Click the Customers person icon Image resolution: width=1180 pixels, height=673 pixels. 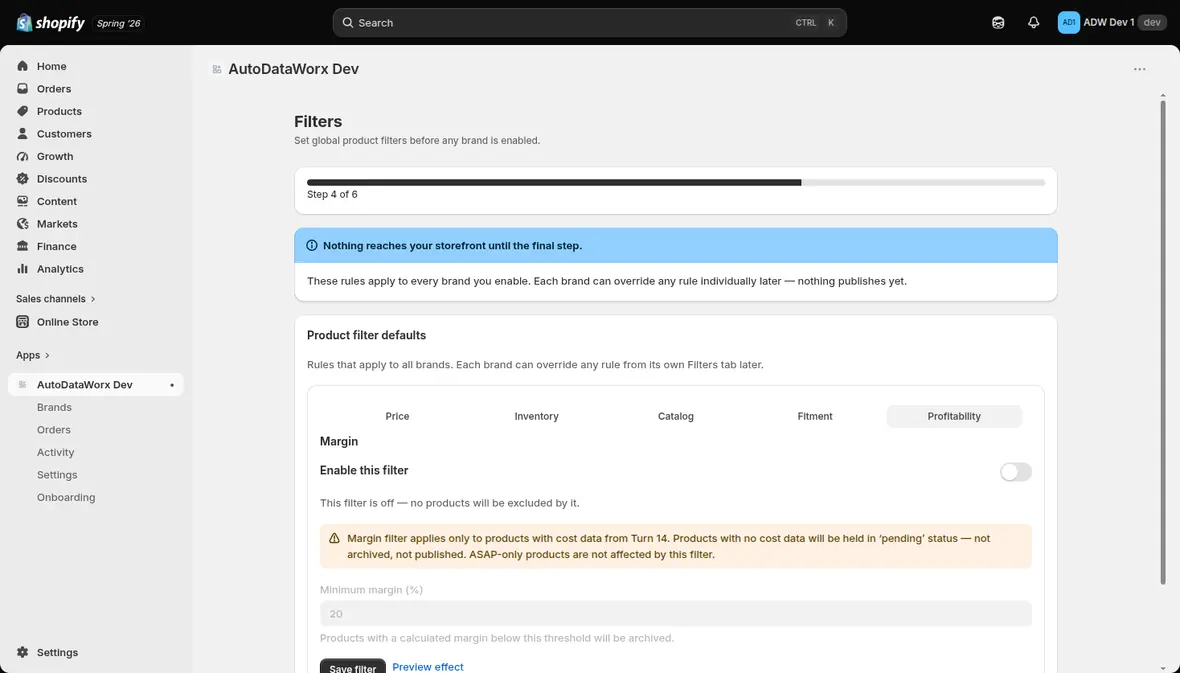click(x=23, y=134)
